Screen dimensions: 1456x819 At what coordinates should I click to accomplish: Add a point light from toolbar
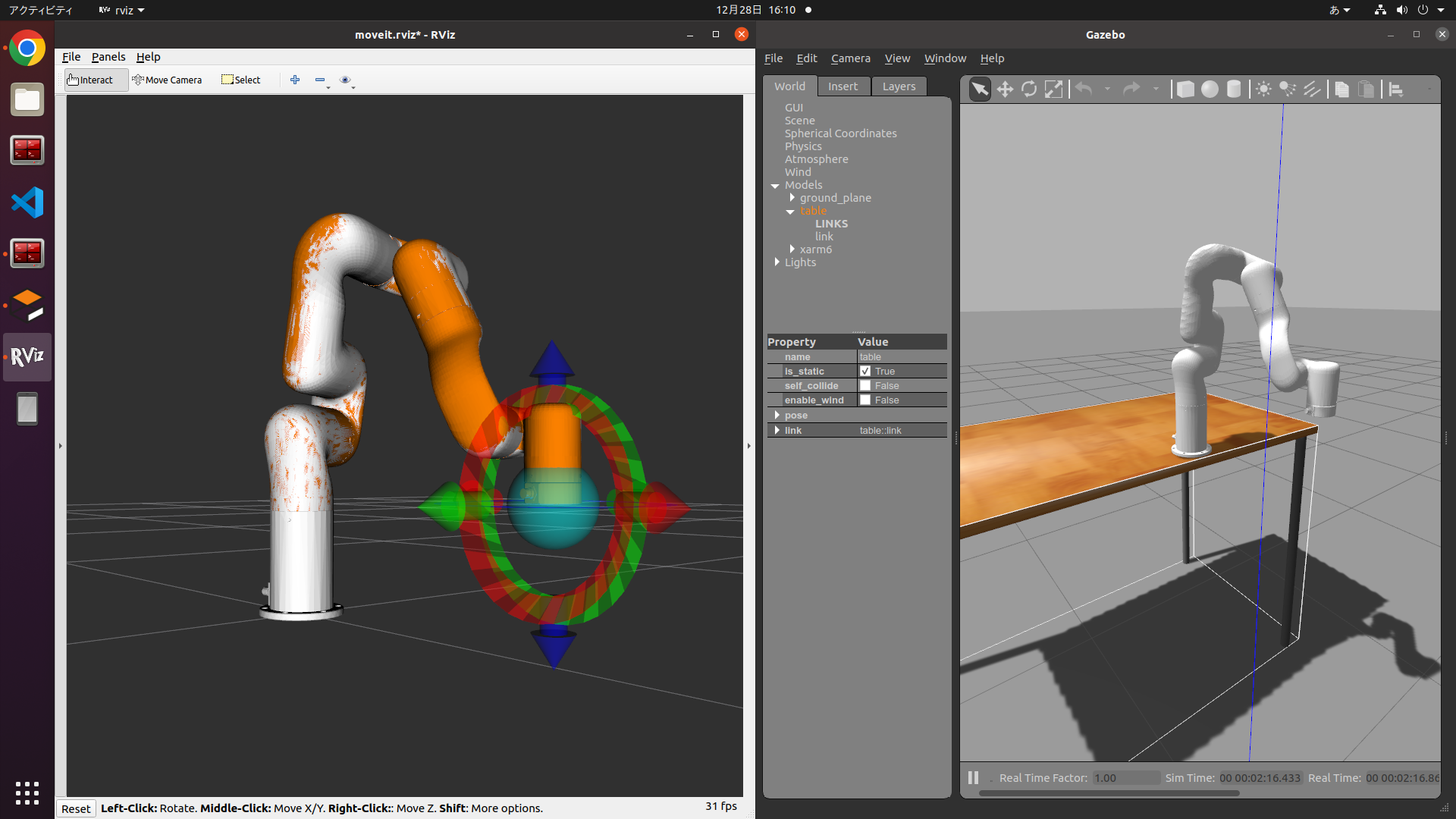click(1263, 89)
